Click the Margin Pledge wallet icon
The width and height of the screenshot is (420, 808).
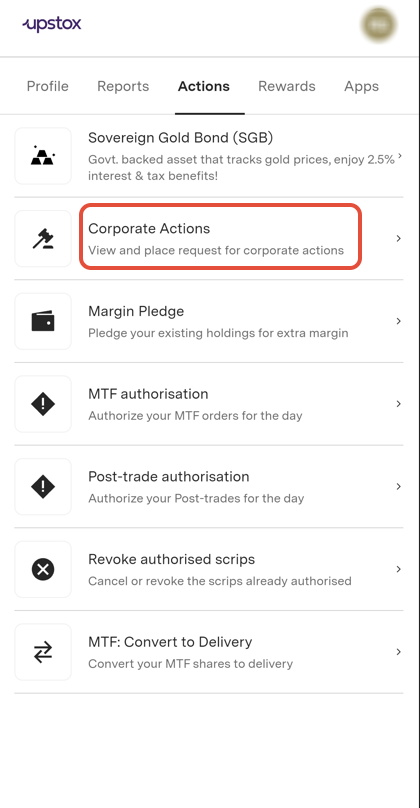[x=43, y=321]
